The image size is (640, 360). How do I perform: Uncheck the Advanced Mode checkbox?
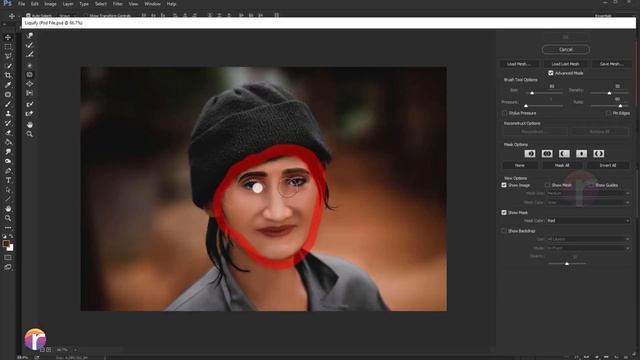pos(551,73)
